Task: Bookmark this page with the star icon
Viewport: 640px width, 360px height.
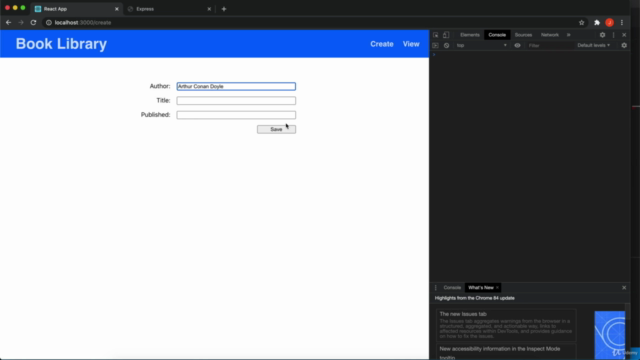Action: coord(582,22)
